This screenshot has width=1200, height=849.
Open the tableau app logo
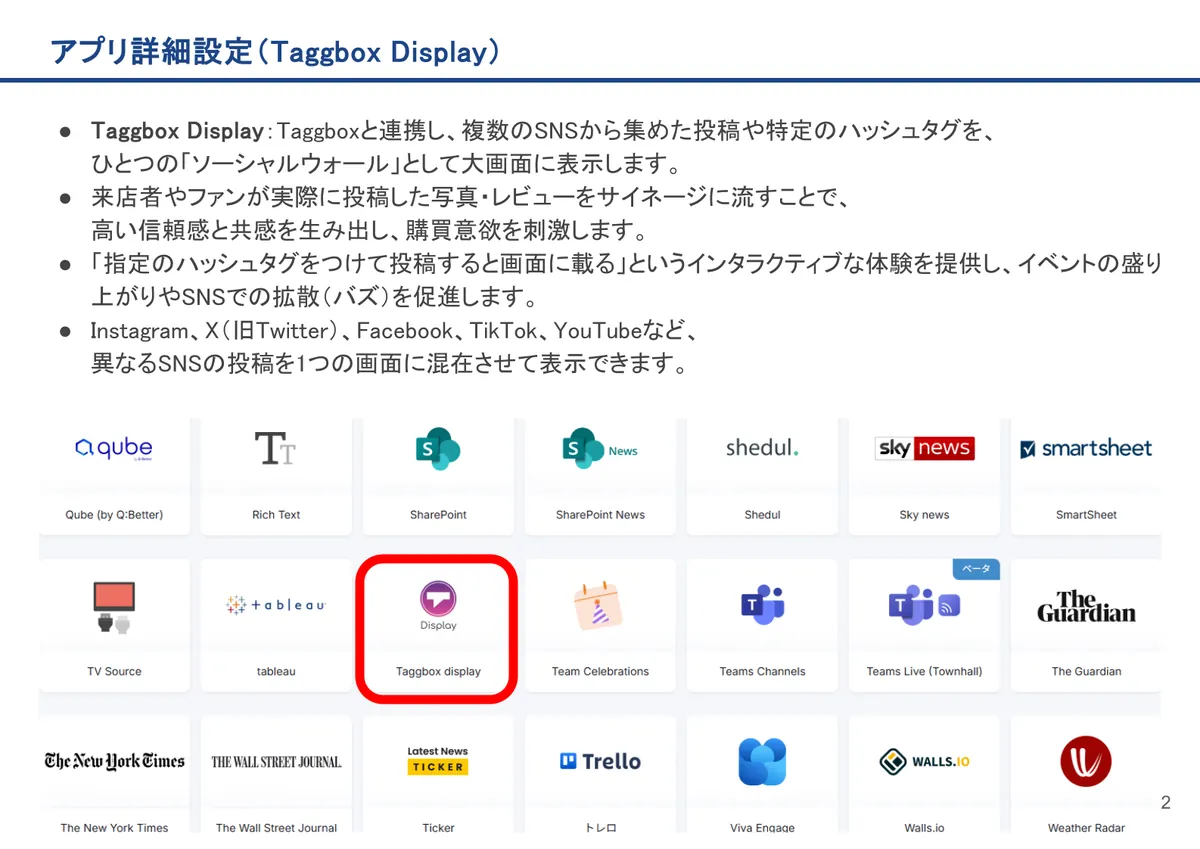tap(276, 605)
